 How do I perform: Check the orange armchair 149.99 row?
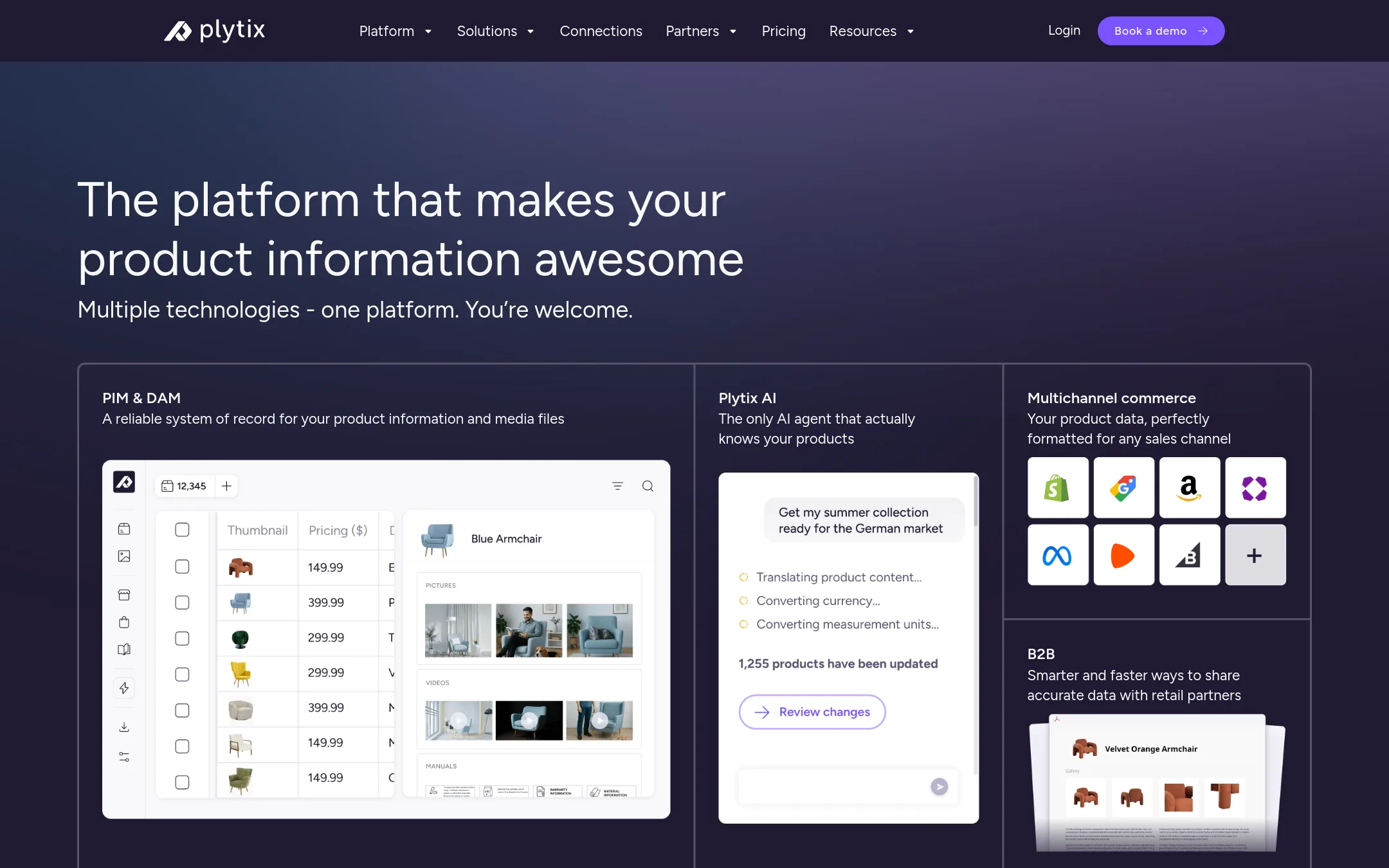coord(182,566)
